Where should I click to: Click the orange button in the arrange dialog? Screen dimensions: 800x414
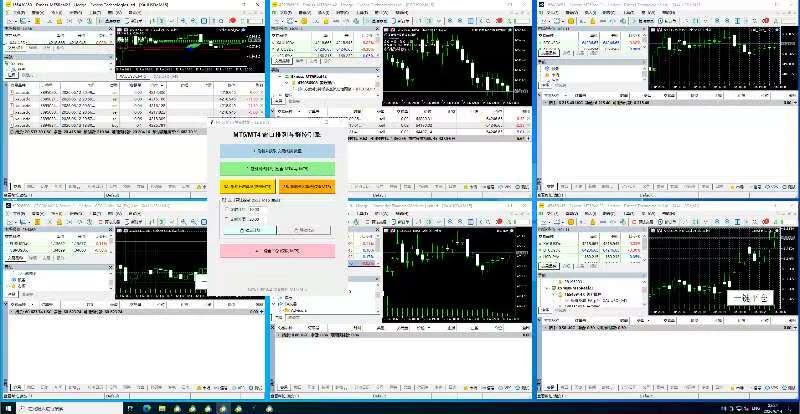click(307, 187)
